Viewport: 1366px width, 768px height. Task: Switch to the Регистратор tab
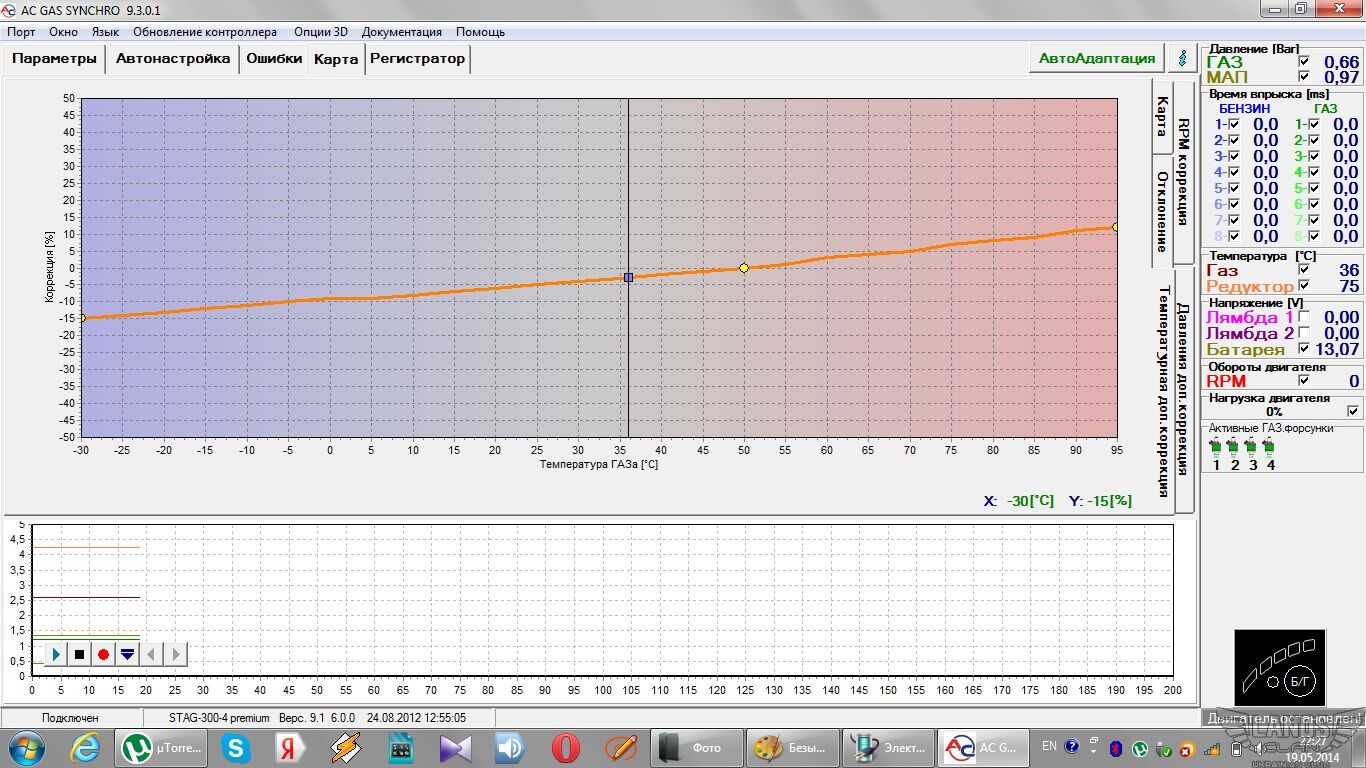[x=418, y=58]
